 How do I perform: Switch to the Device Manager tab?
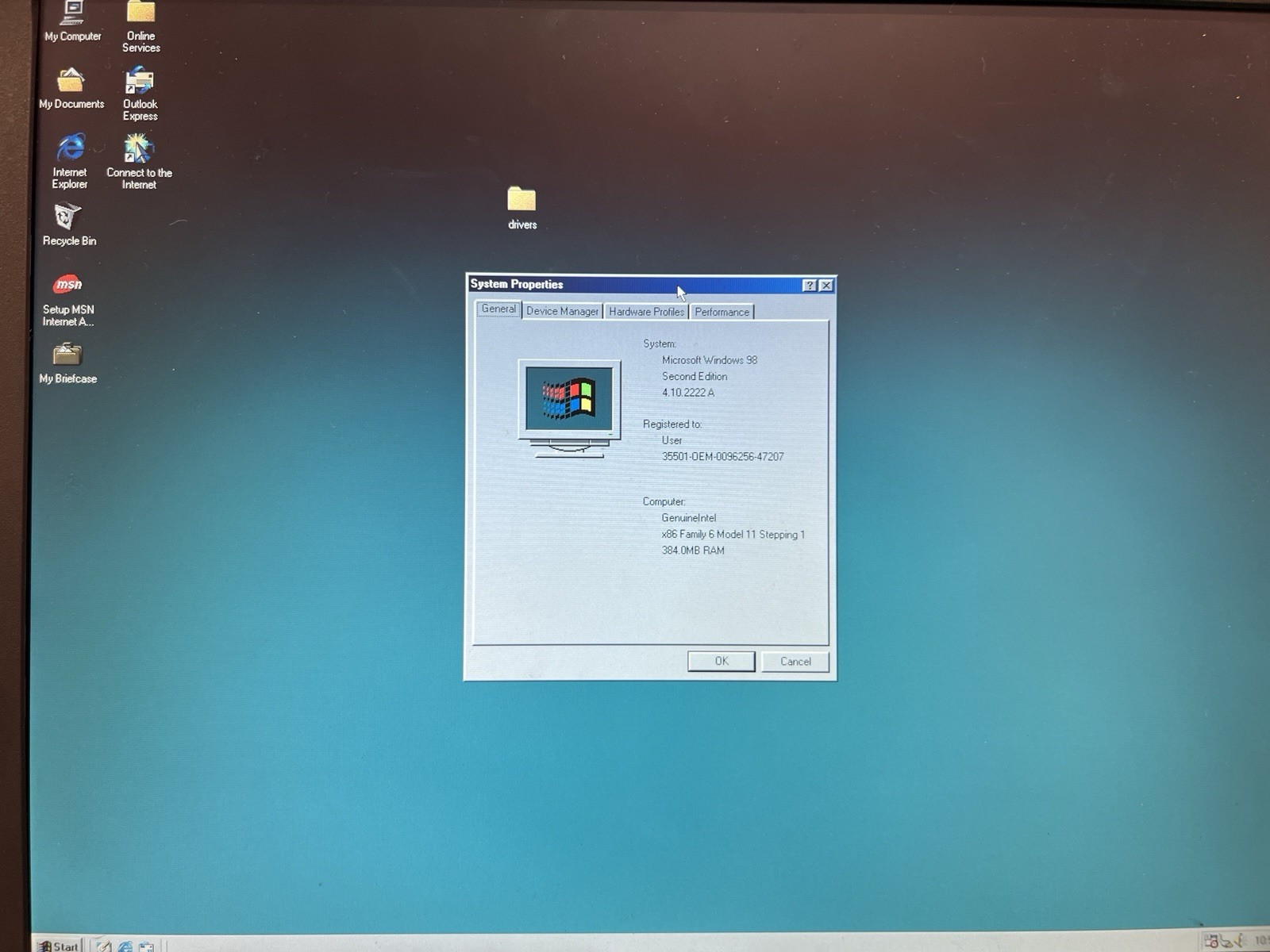point(562,311)
